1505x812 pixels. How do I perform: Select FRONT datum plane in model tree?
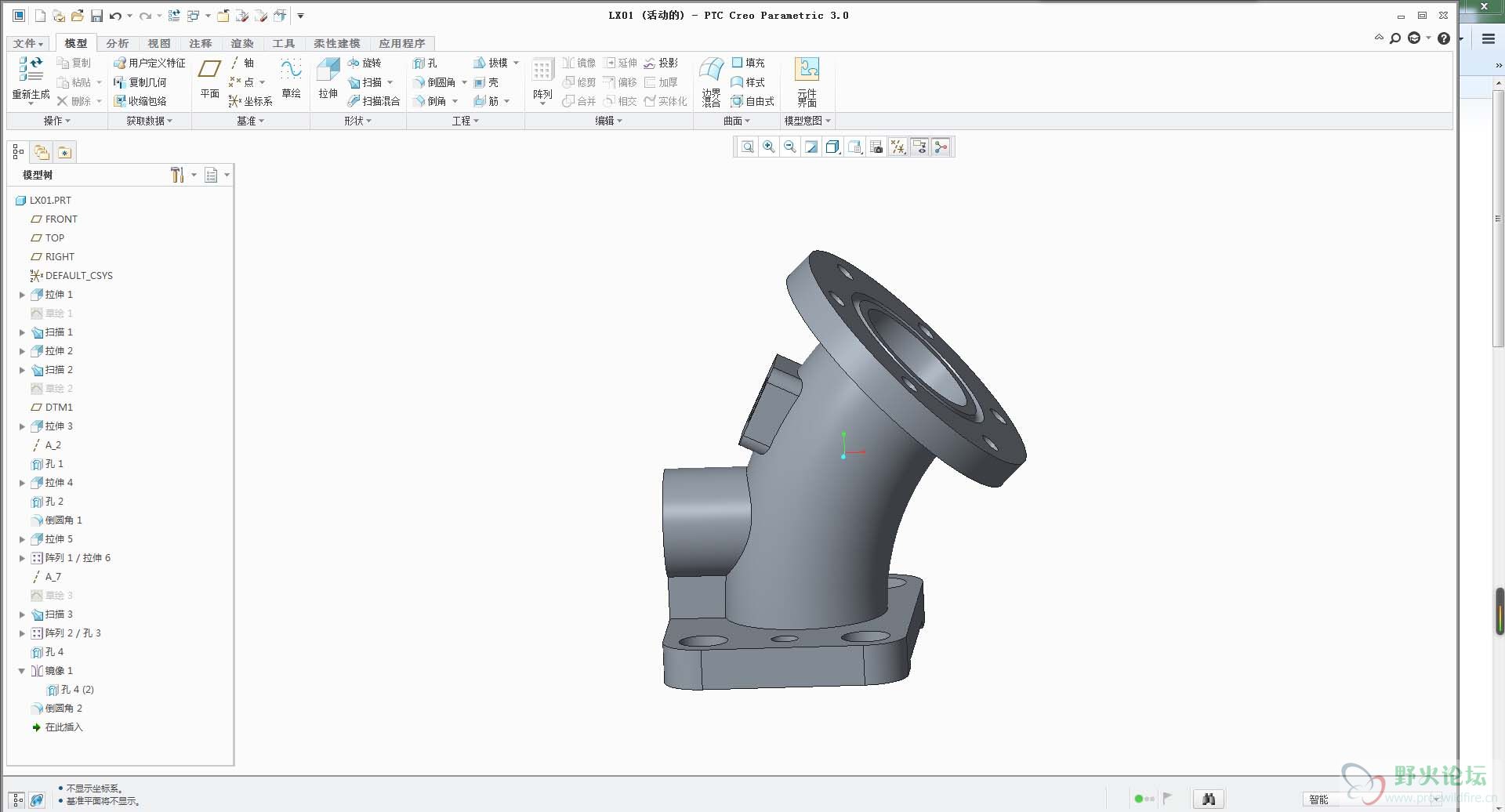click(x=54, y=219)
